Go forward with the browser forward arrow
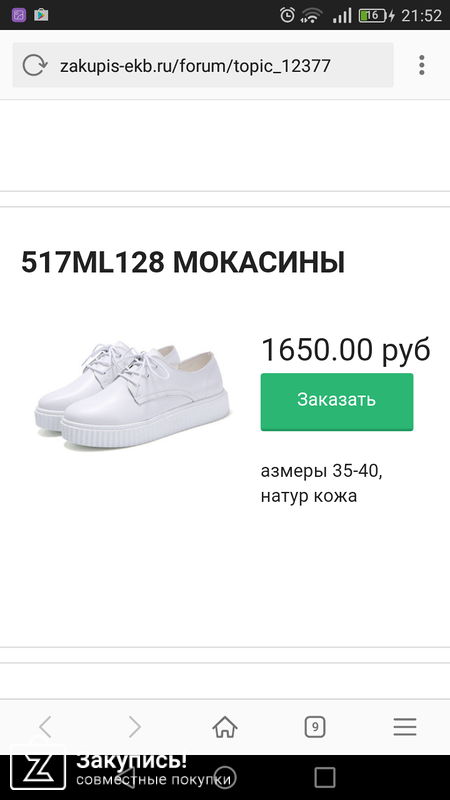 [135, 727]
